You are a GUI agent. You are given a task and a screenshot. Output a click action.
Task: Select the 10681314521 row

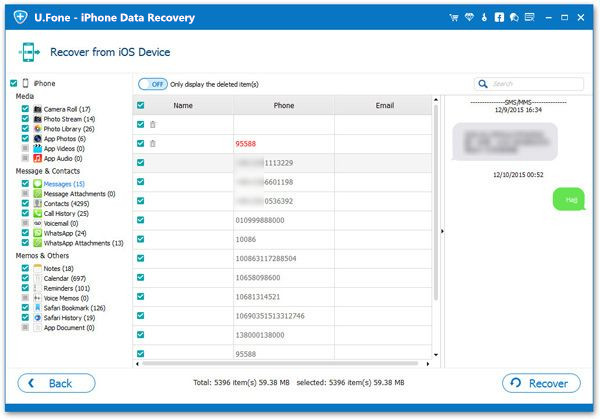pos(282,297)
